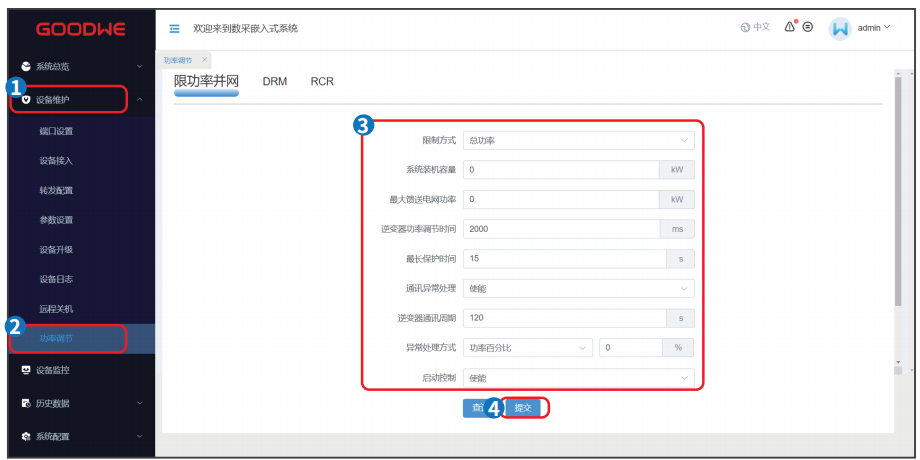
Task: Close the 功率调节 page tab
Action: tap(204, 60)
